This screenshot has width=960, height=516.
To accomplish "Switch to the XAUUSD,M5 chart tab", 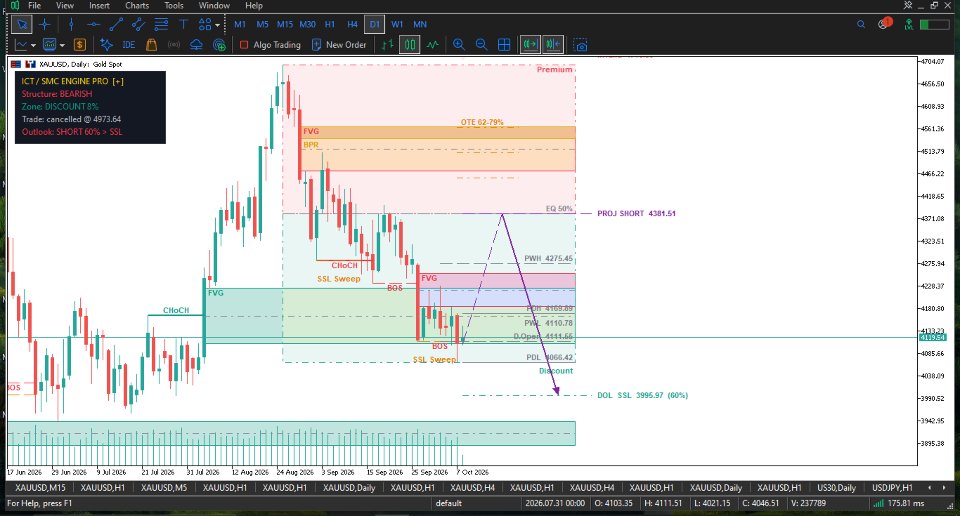I will (164, 488).
